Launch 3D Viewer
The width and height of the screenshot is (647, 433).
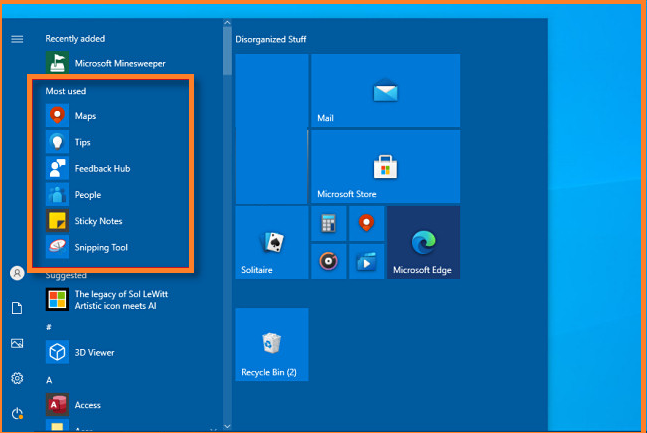coord(80,353)
